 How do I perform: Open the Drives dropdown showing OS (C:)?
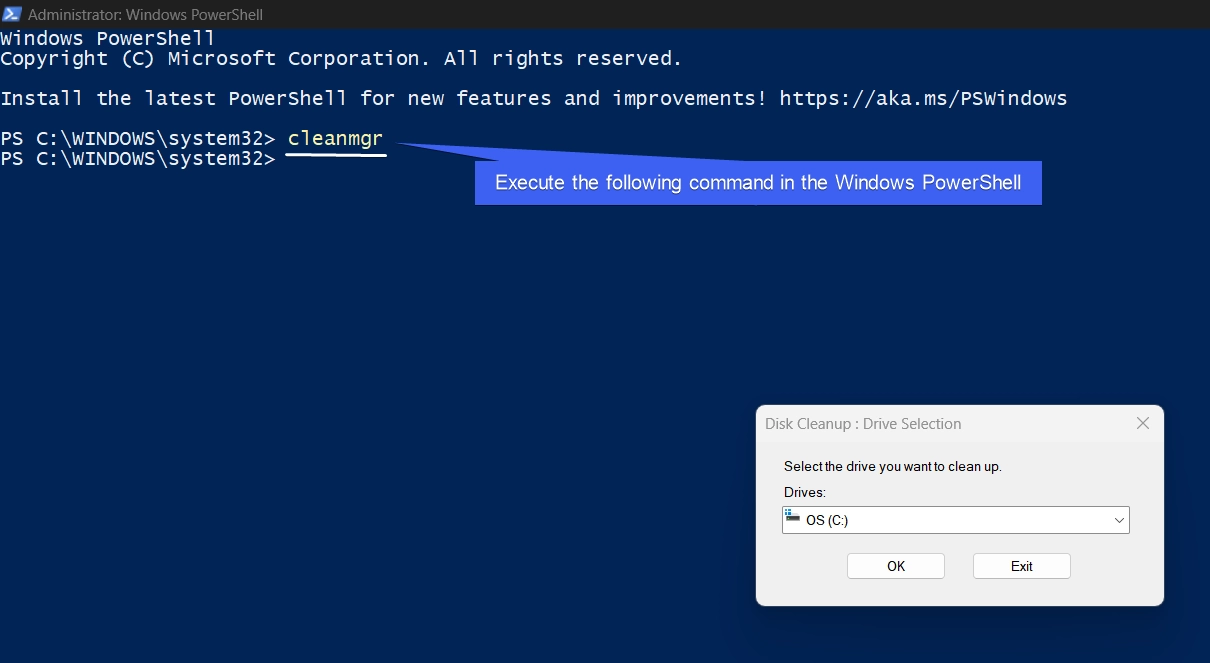click(x=956, y=520)
